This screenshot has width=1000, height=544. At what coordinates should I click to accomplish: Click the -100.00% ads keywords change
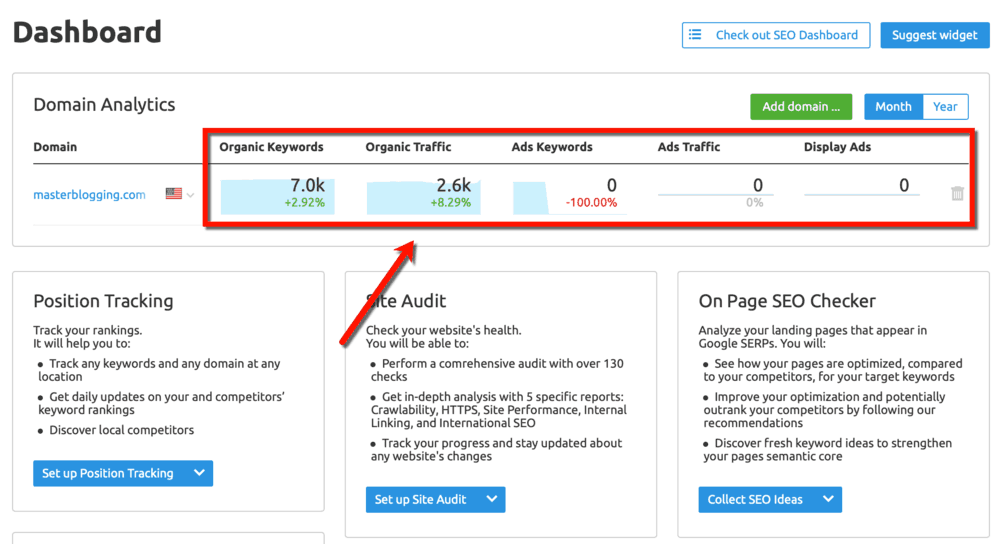pyautogui.click(x=591, y=203)
